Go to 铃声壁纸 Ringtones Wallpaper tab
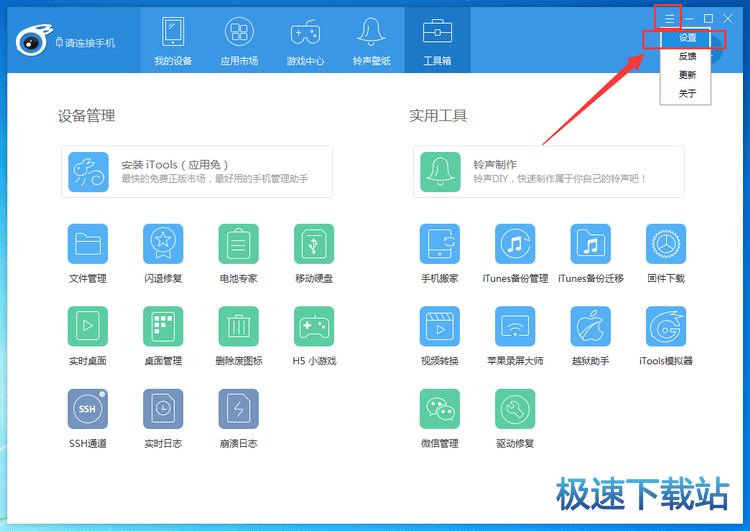Viewport: 750px width, 531px height. tap(371, 40)
